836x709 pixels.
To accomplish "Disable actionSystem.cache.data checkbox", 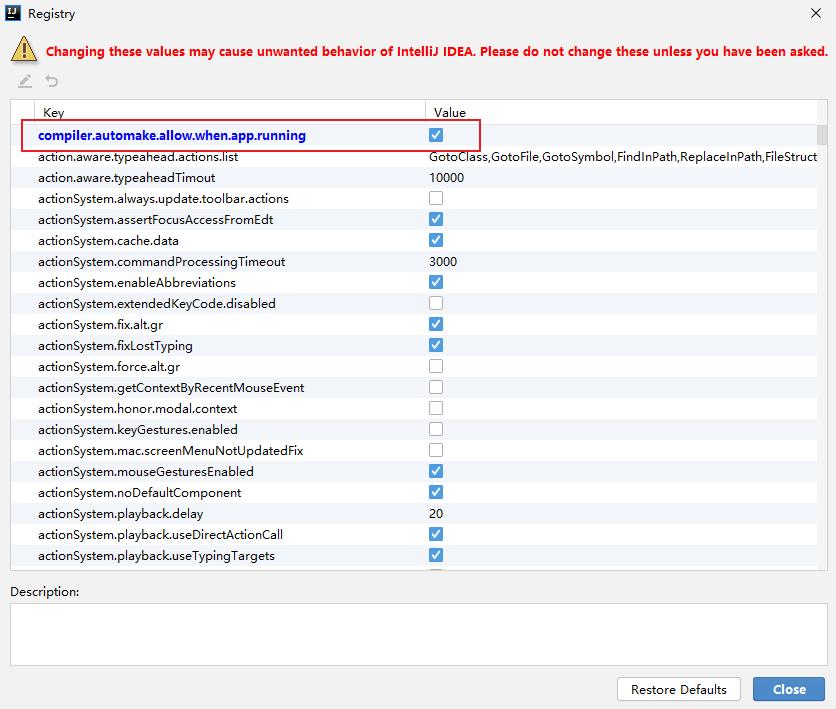I will coord(436,240).
